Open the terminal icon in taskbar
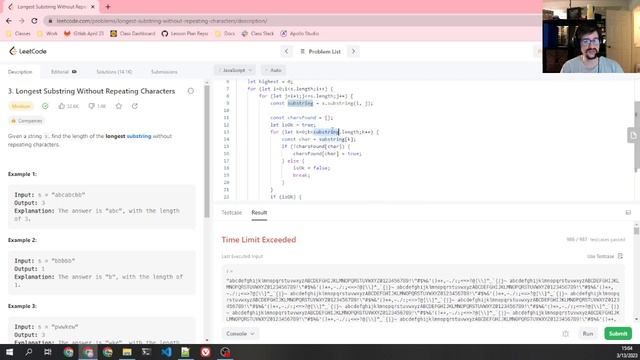This screenshot has height=360, width=640. click(147, 352)
